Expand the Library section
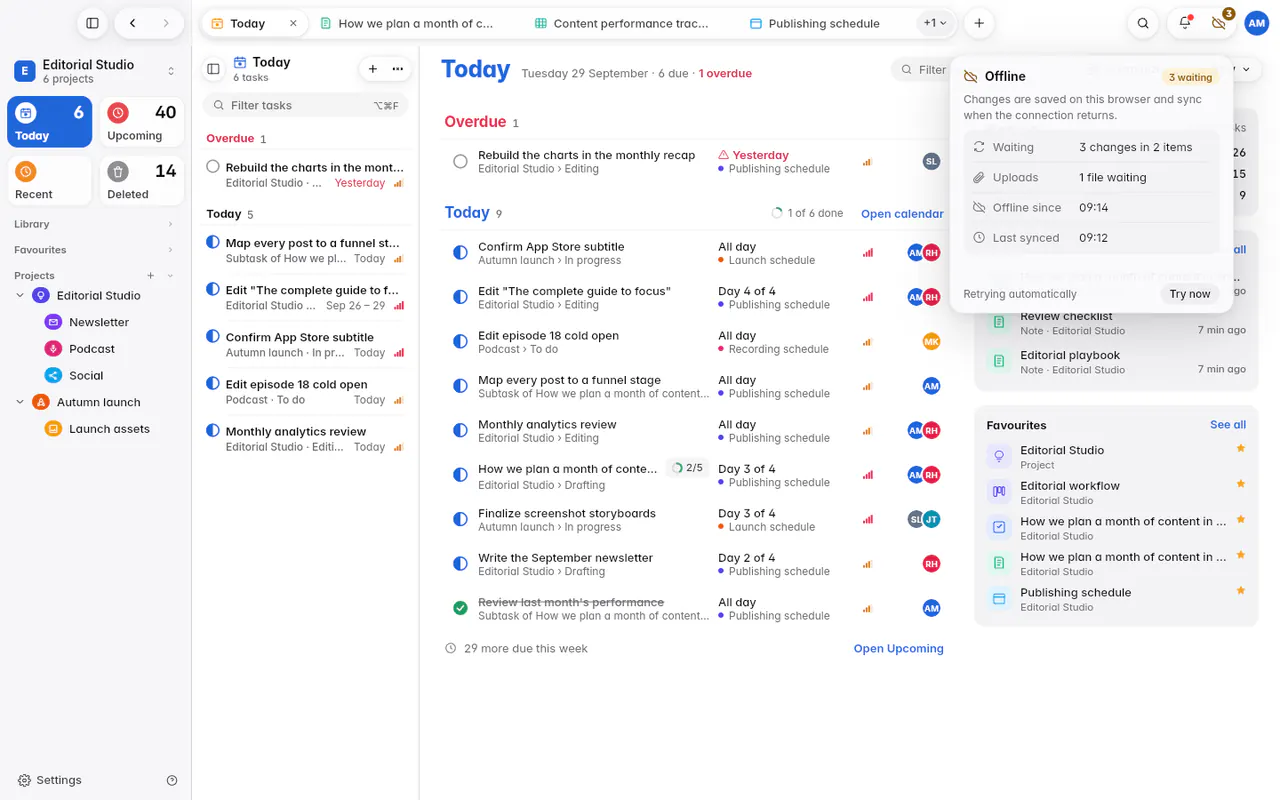The image size is (1280, 800). (x=95, y=224)
